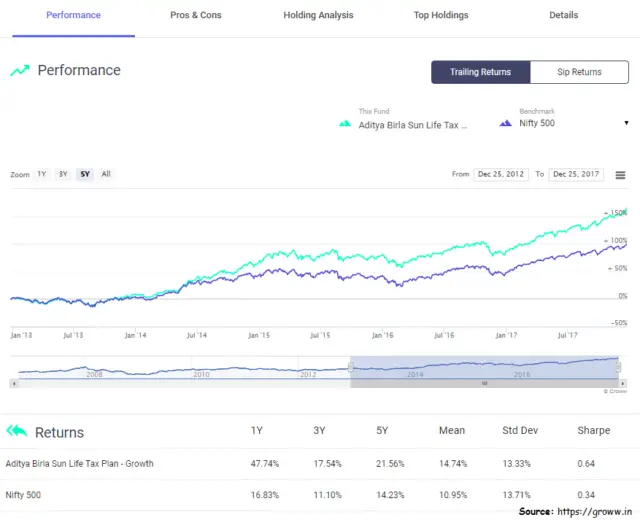Screen dimensions: 640x520
Task: Click the 1Y returns column header
Action: 257,431
